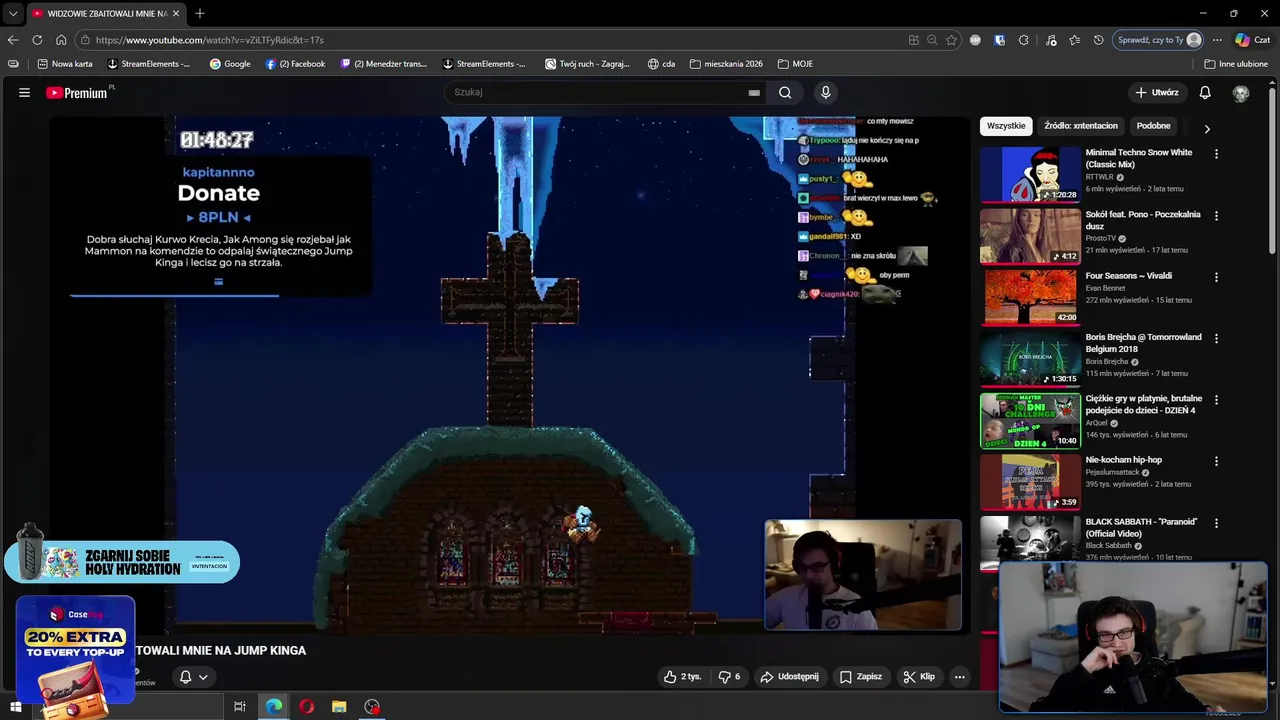Open options for Sokół Poczekalnia dusz

(x=1216, y=215)
